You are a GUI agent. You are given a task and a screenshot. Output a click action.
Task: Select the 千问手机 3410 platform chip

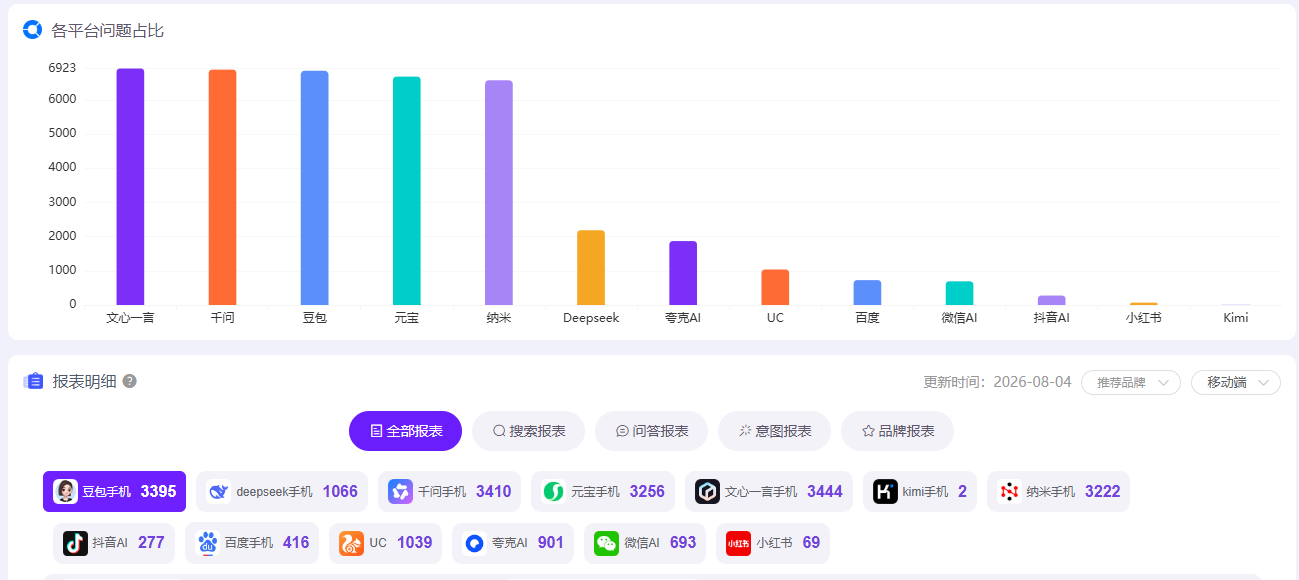click(x=449, y=491)
